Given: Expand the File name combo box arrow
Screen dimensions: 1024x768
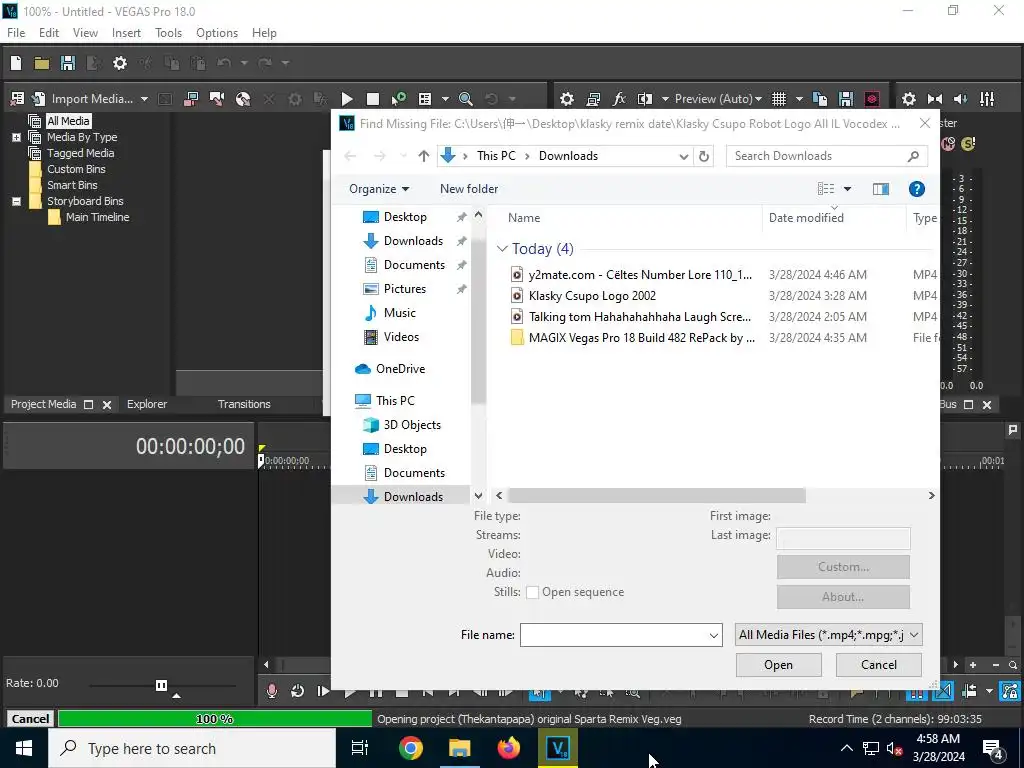Looking at the screenshot, I should coord(713,635).
